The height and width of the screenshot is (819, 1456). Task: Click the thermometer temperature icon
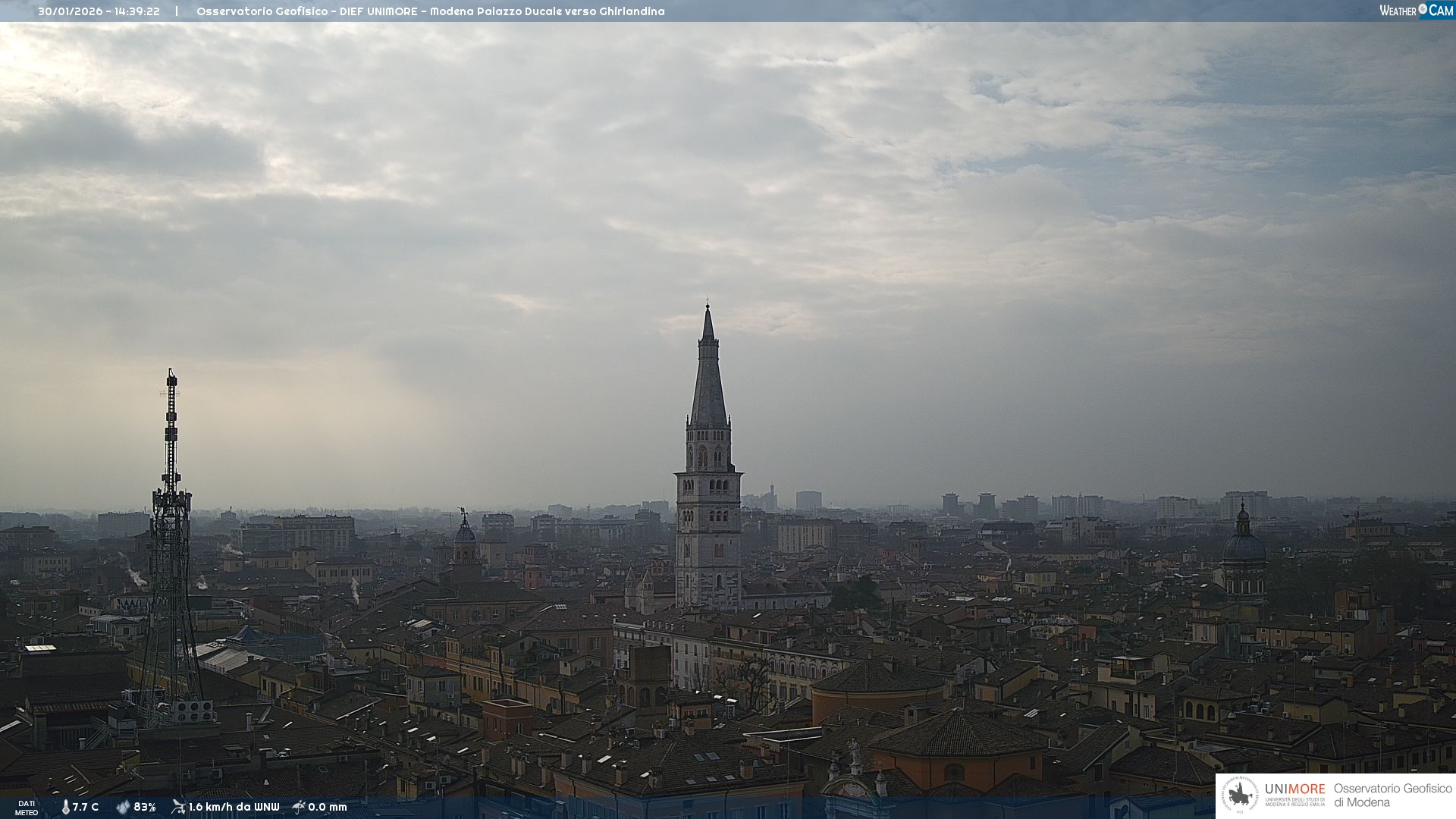click(x=65, y=807)
